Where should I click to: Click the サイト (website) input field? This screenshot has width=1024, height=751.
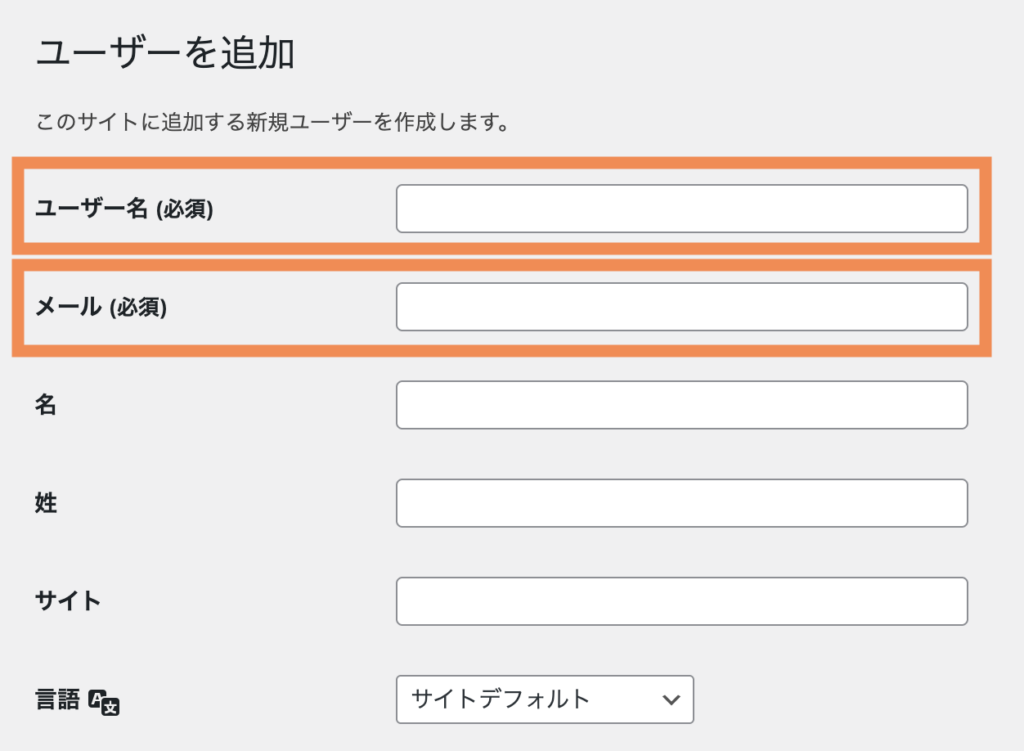[681, 601]
